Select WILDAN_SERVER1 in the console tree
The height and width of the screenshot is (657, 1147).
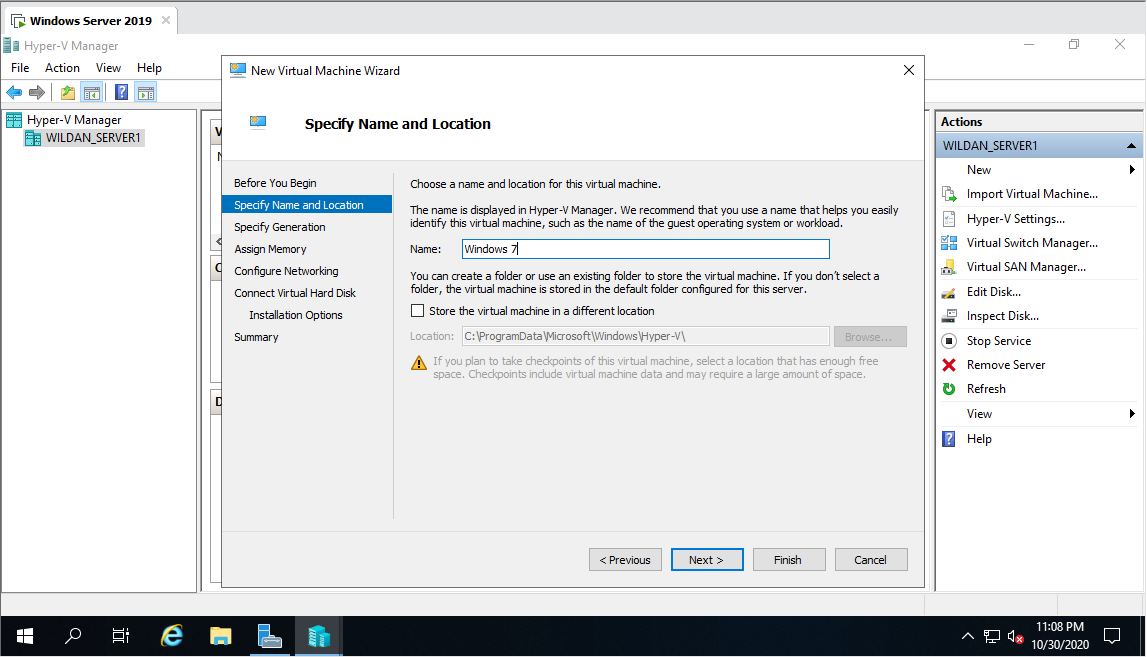93,138
